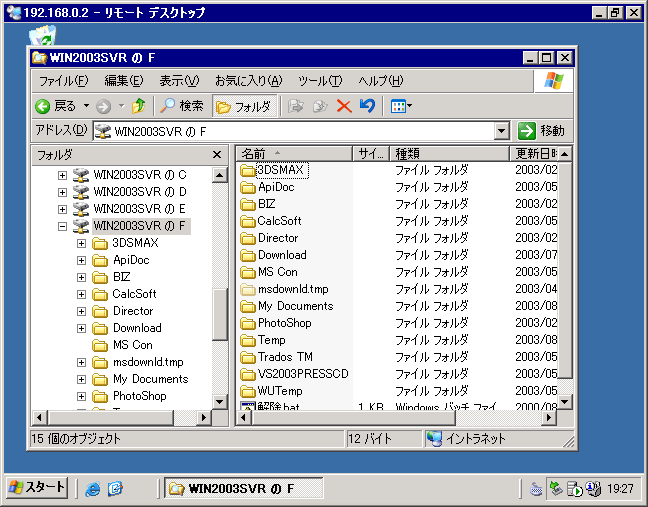Select 3DSMAX folder icon in file list

click(248, 170)
